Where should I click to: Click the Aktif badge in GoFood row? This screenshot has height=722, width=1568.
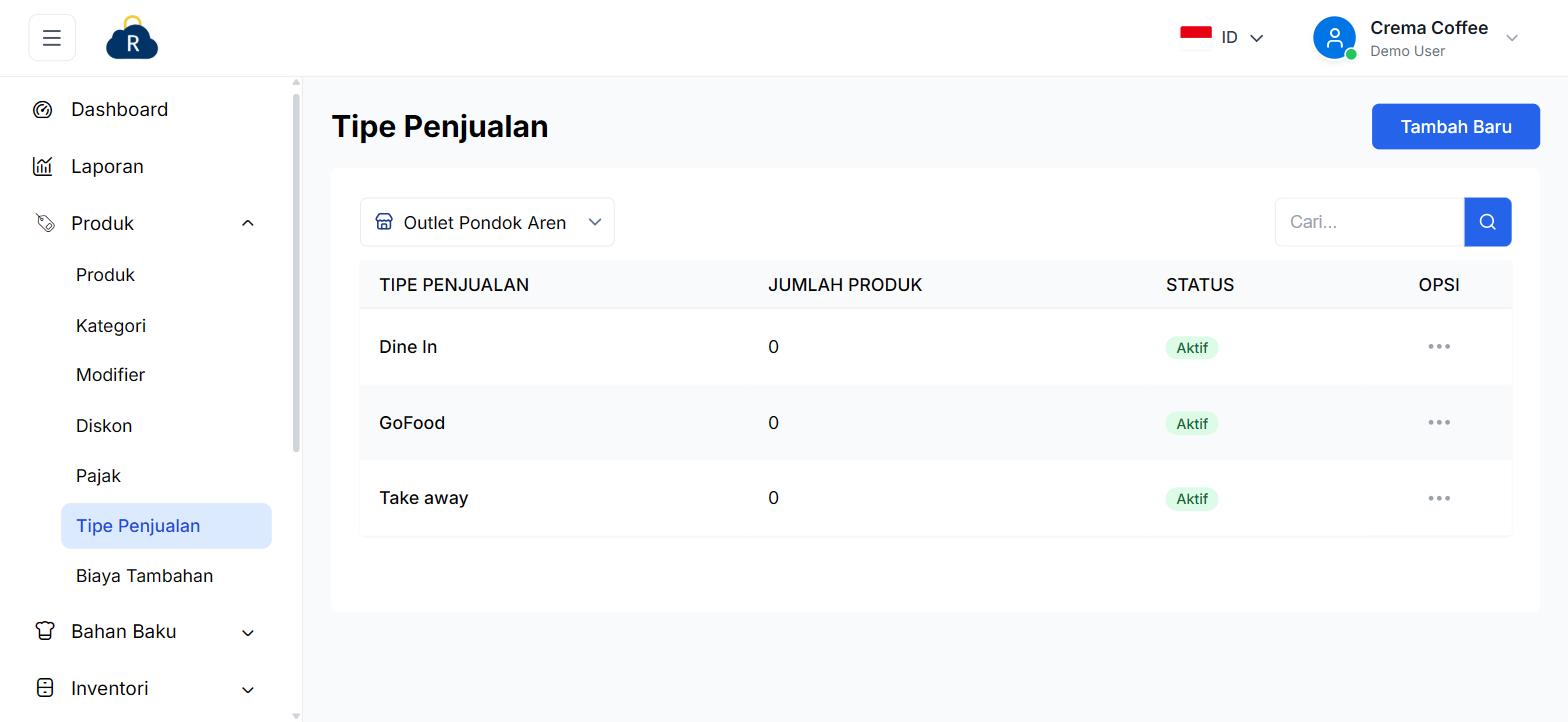1192,424
